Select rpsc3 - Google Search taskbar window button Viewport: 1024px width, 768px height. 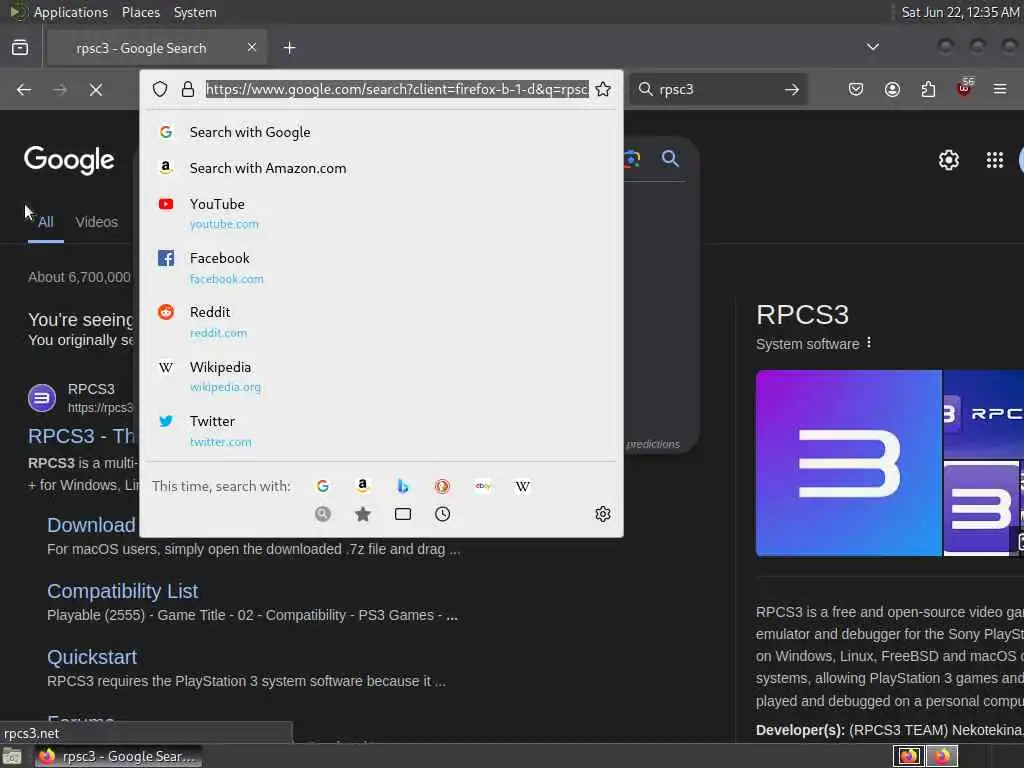click(118, 756)
